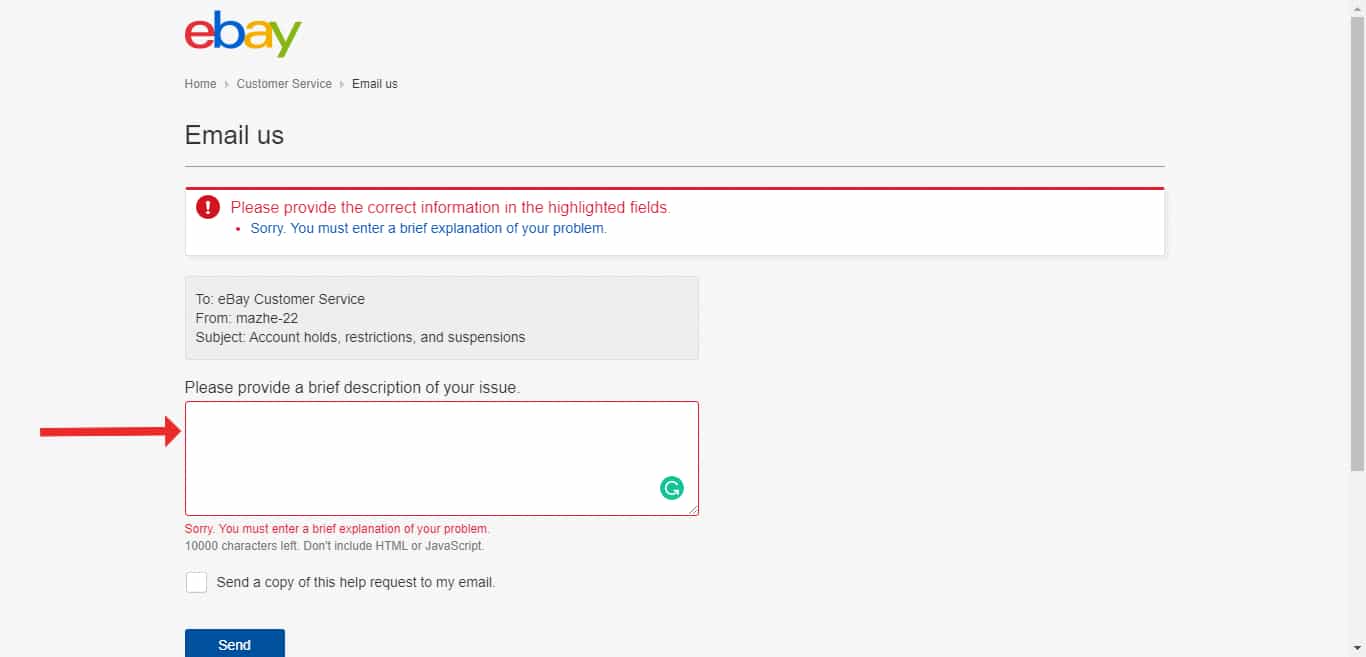The image size is (1366, 657).
Task: Open the Customer Service breadcrumb link
Action: [284, 84]
